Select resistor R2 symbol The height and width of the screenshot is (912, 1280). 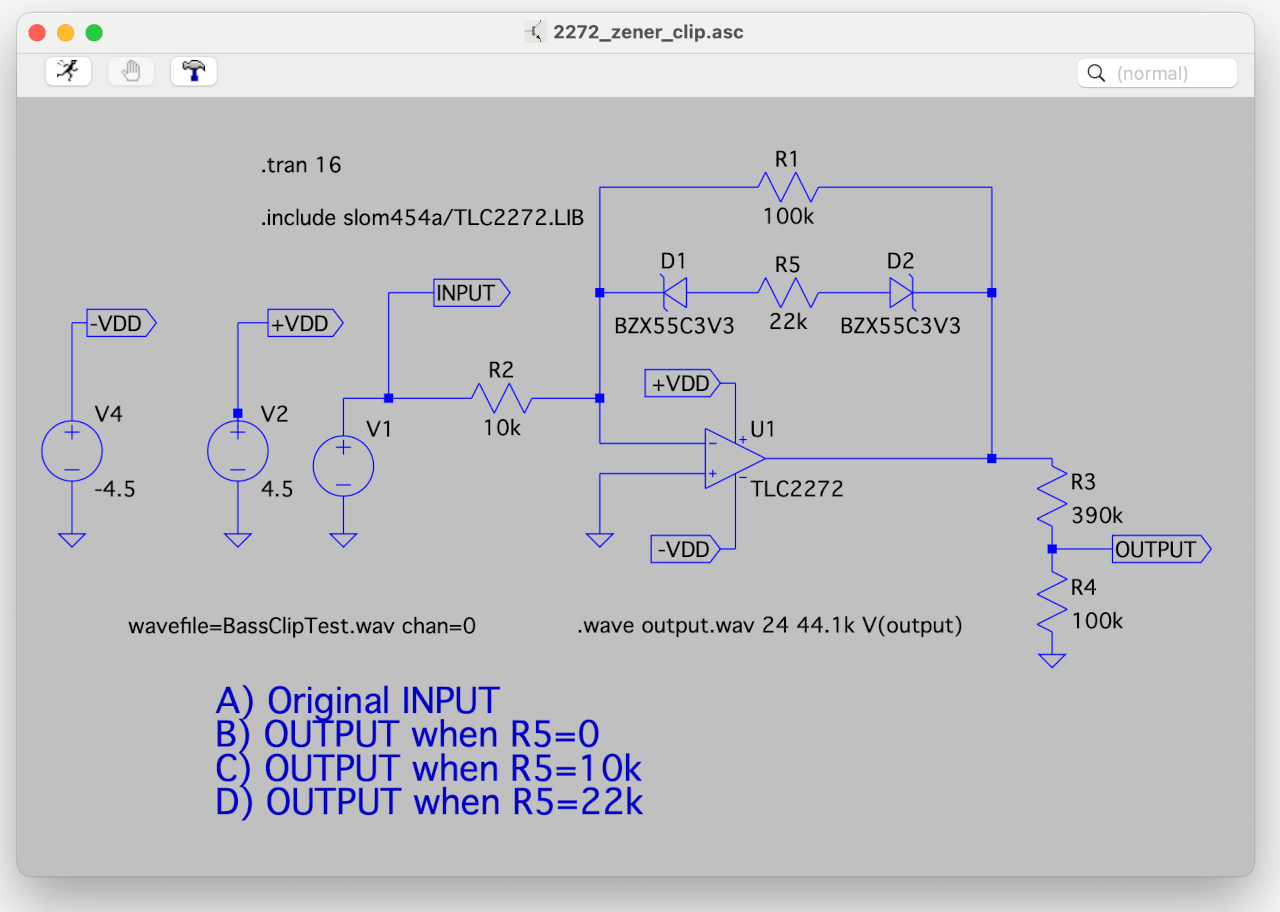point(501,398)
